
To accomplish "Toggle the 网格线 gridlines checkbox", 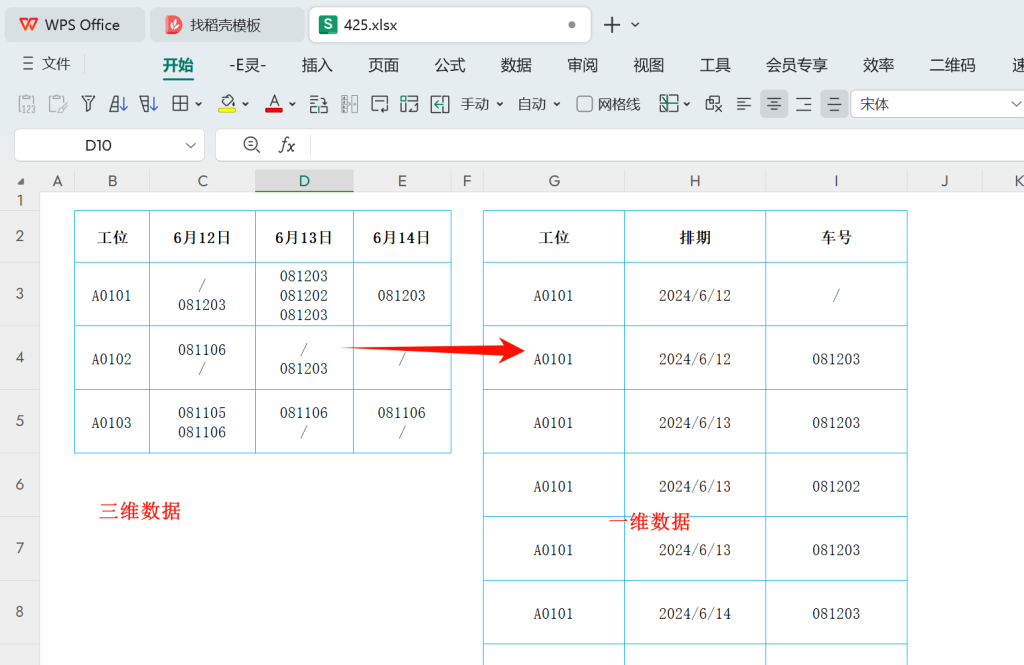I will (x=584, y=104).
